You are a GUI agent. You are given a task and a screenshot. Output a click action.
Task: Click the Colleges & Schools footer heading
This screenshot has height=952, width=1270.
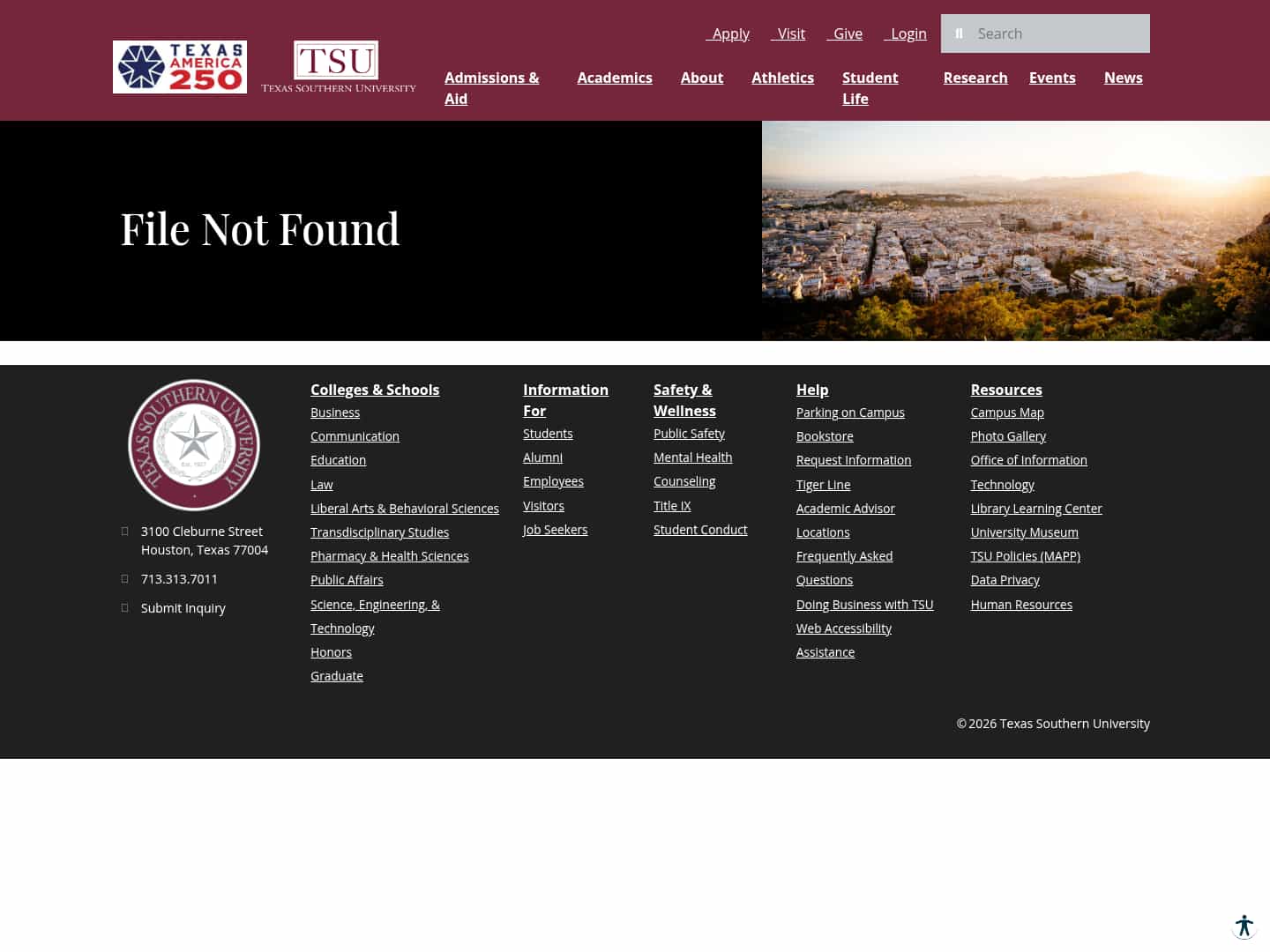click(375, 390)
